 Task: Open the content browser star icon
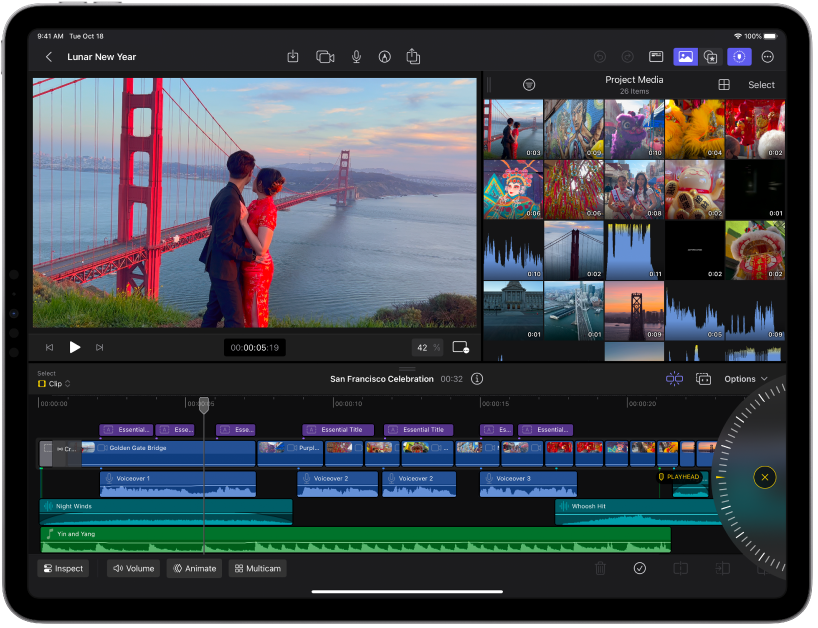coord(711,57)
